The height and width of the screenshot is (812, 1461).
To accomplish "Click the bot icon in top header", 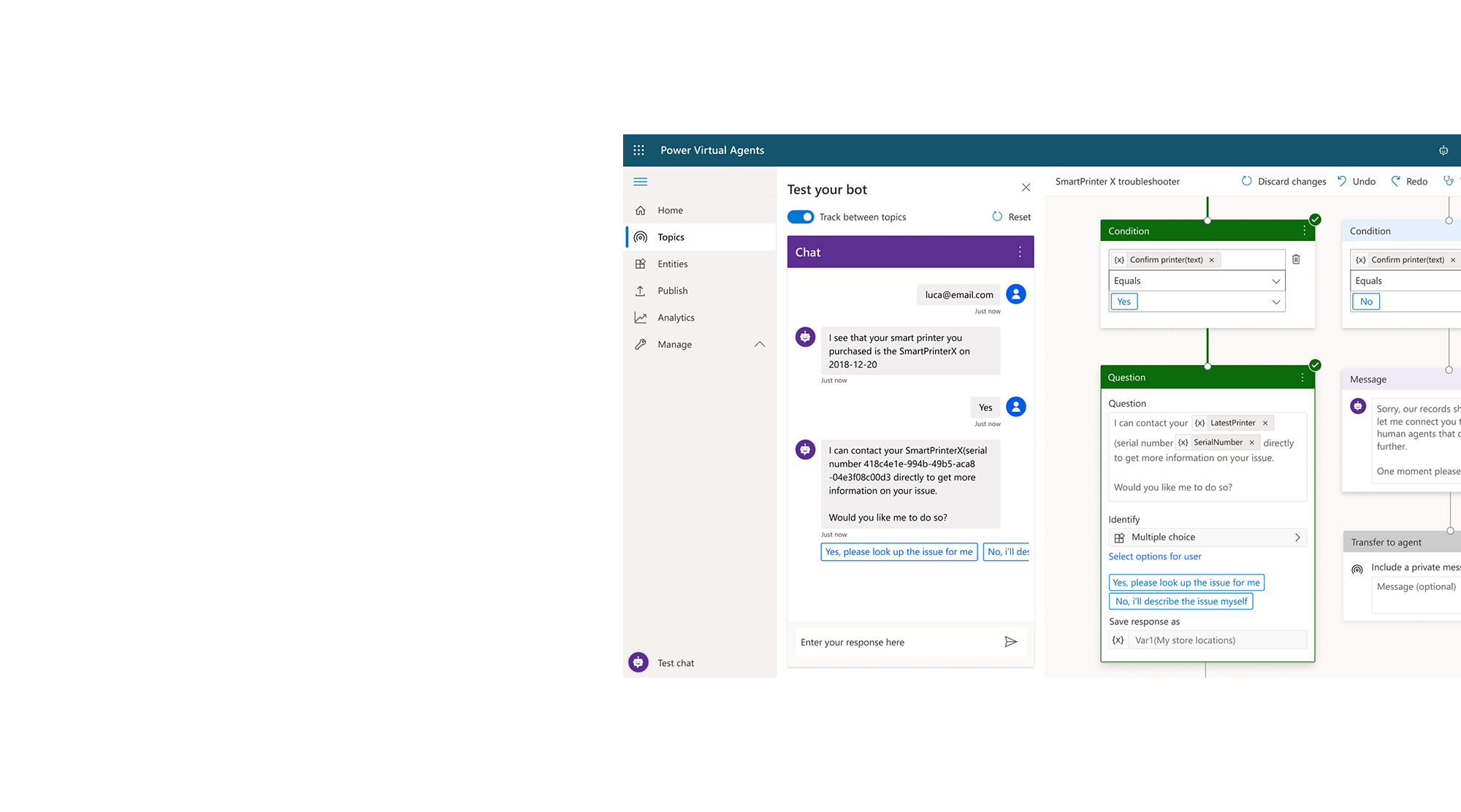I will coord(1443,150).
